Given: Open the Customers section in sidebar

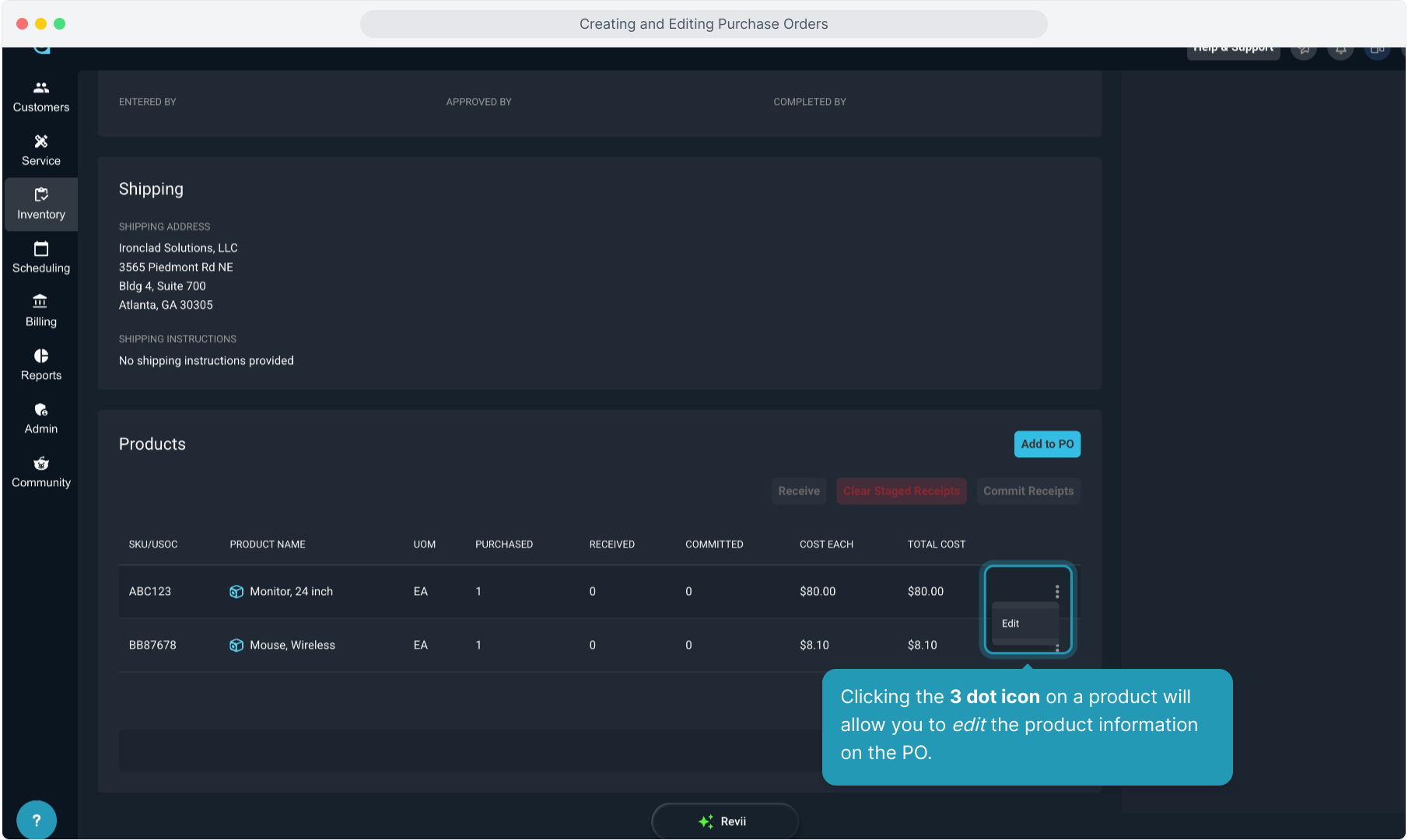Looking at the screenshot, I should pos(40,96).
